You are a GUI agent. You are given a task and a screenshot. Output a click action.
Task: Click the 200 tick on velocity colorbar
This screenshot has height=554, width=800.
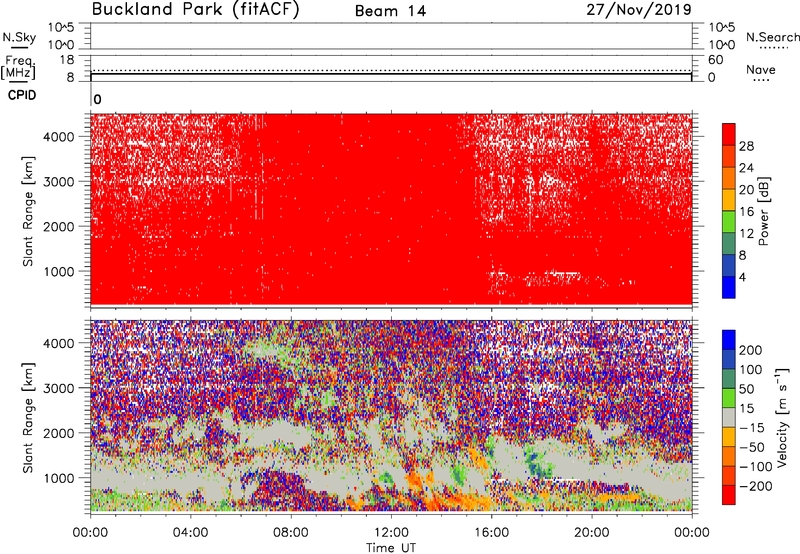pos(751,350)
